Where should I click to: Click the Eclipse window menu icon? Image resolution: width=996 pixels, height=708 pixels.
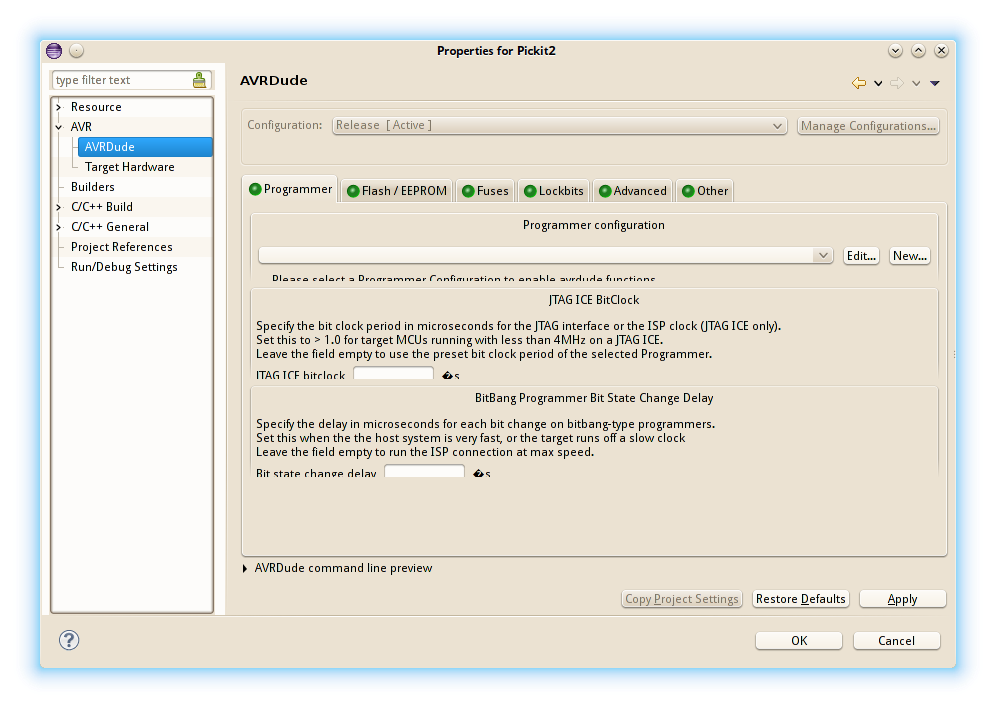(x=54, y=51)
